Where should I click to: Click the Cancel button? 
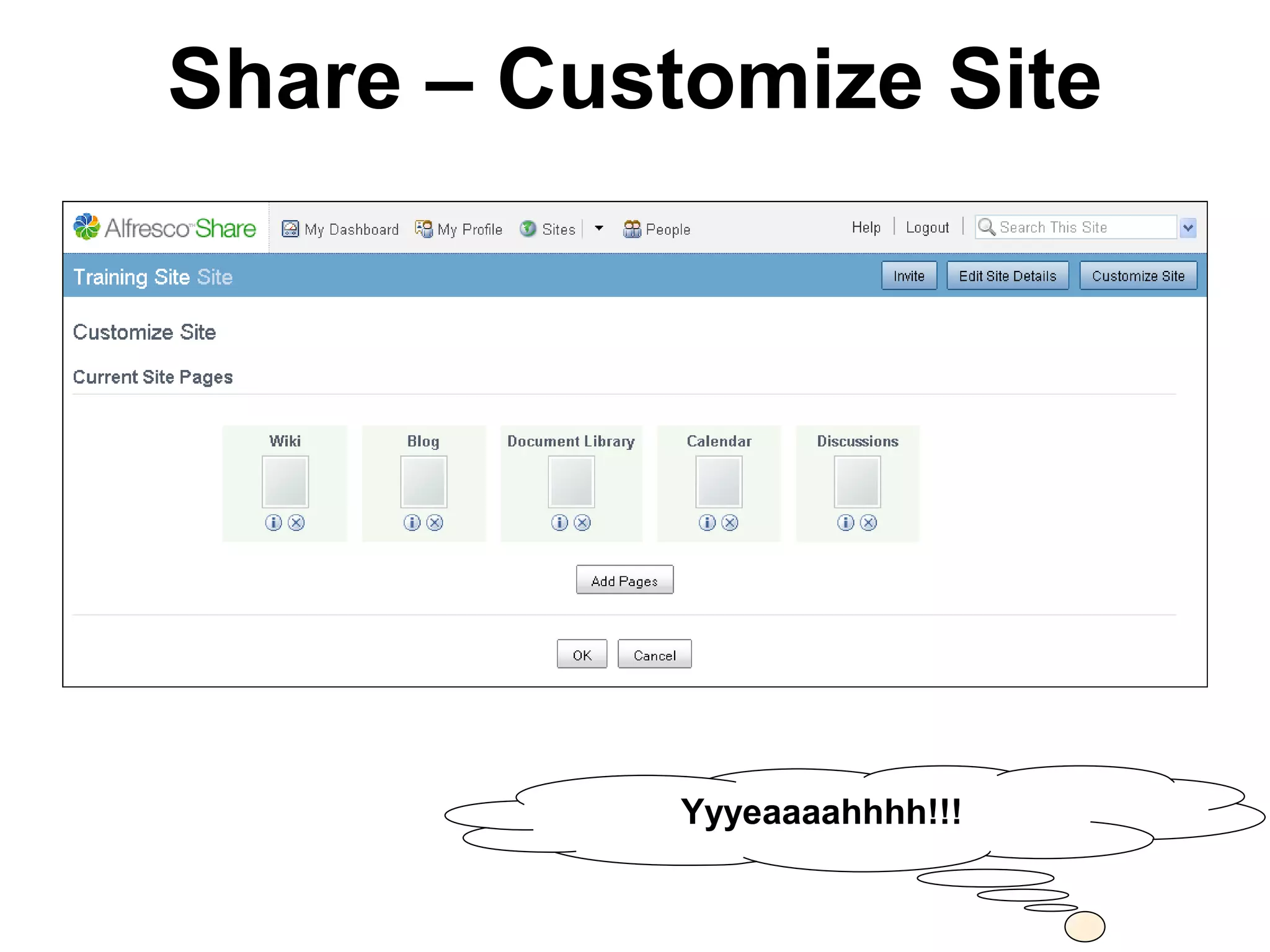(654, 654)
